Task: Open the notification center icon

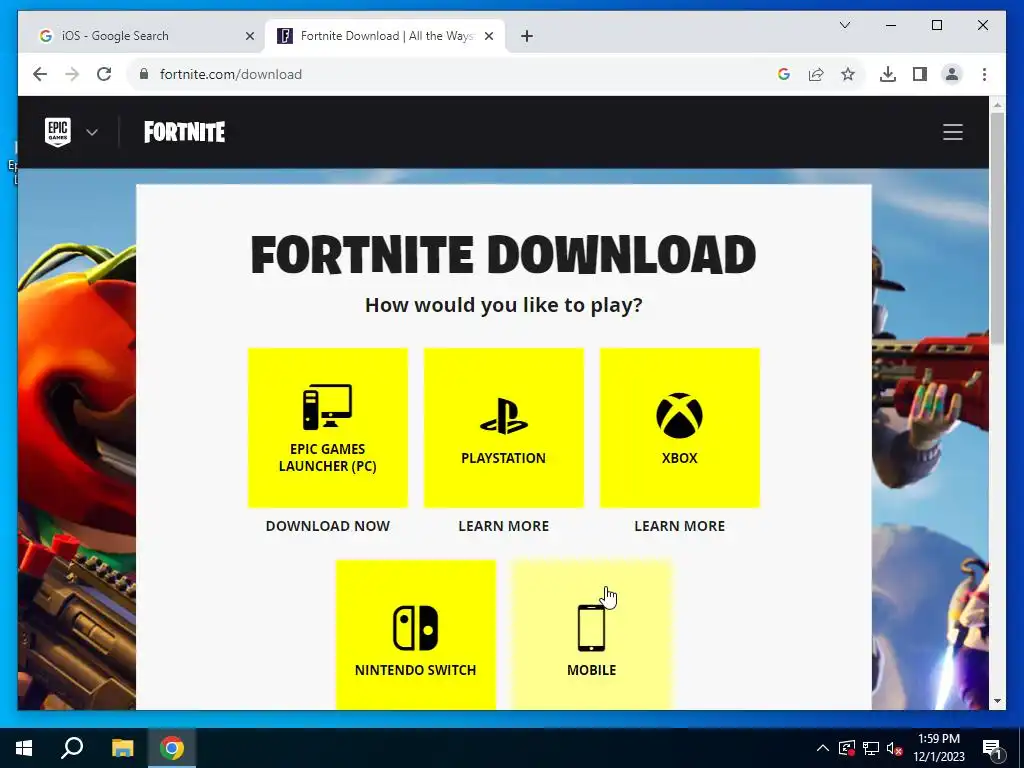Action: pos(992,748)
